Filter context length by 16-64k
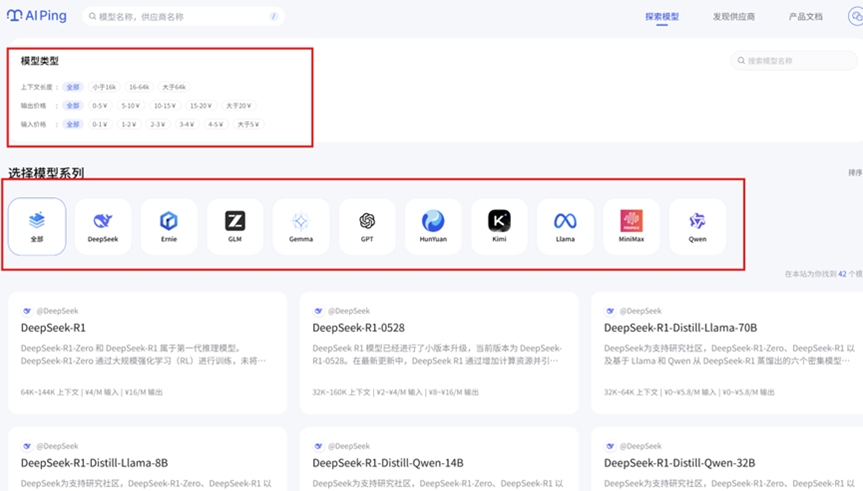The image size is (863, 491). (x=139, y=87)
